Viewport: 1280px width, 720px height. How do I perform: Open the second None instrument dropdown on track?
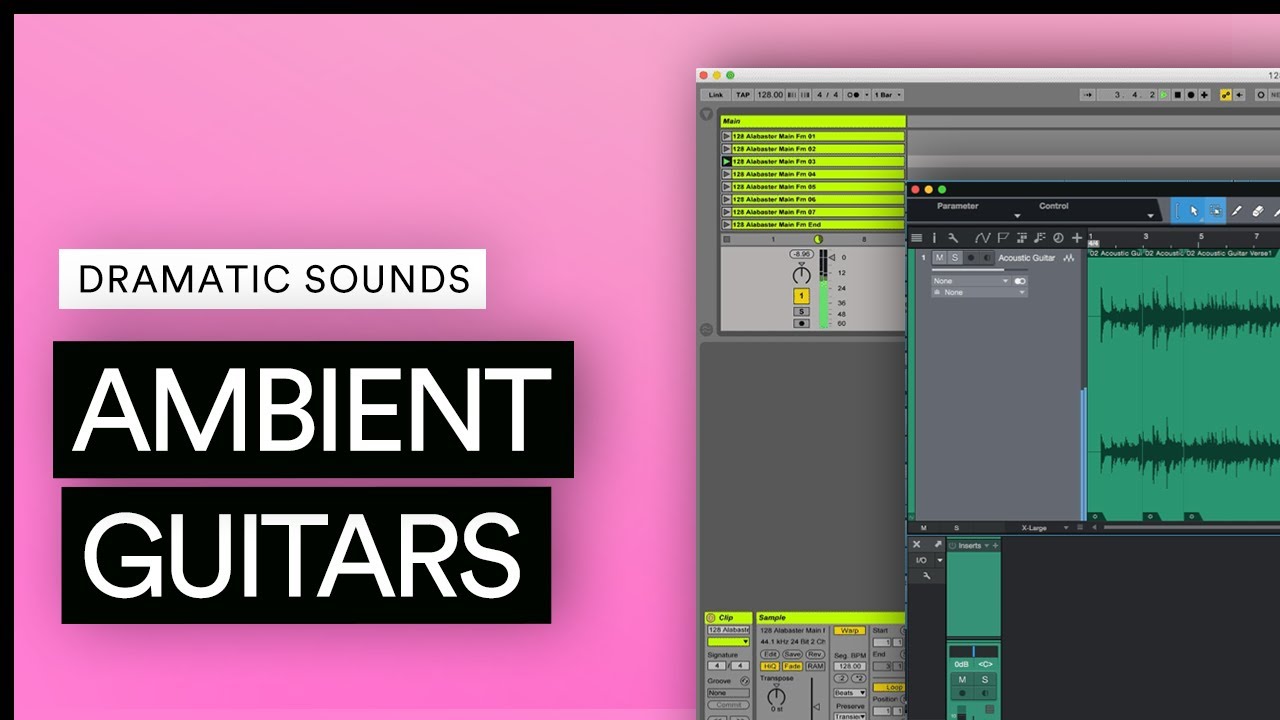pyautogui.click(x=980, y=292)
